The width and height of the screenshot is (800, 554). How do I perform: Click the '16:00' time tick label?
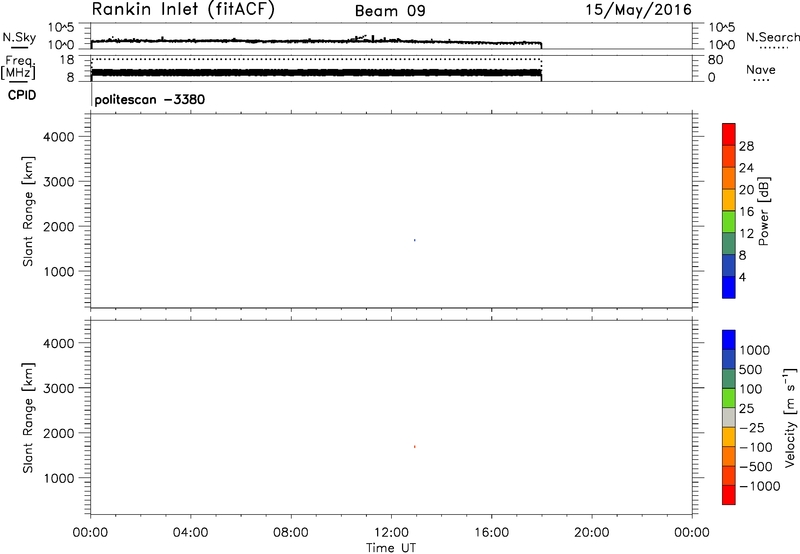pyautogui.click(x=491, y=533)
